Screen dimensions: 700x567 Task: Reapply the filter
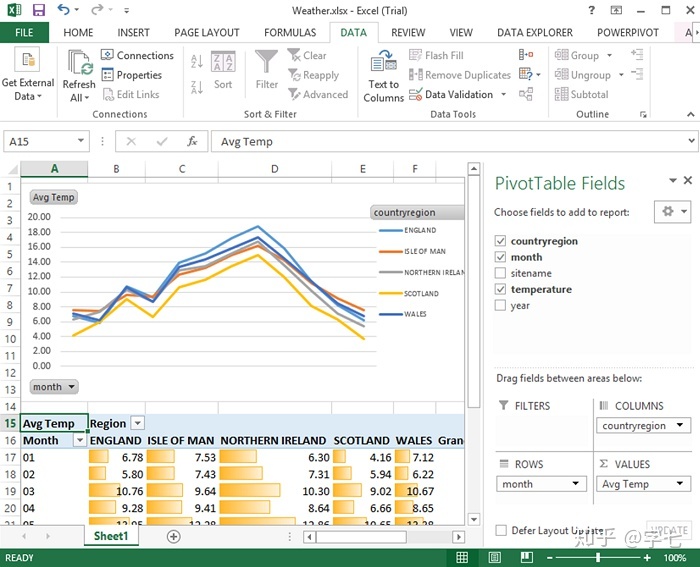tap(313, 75)
